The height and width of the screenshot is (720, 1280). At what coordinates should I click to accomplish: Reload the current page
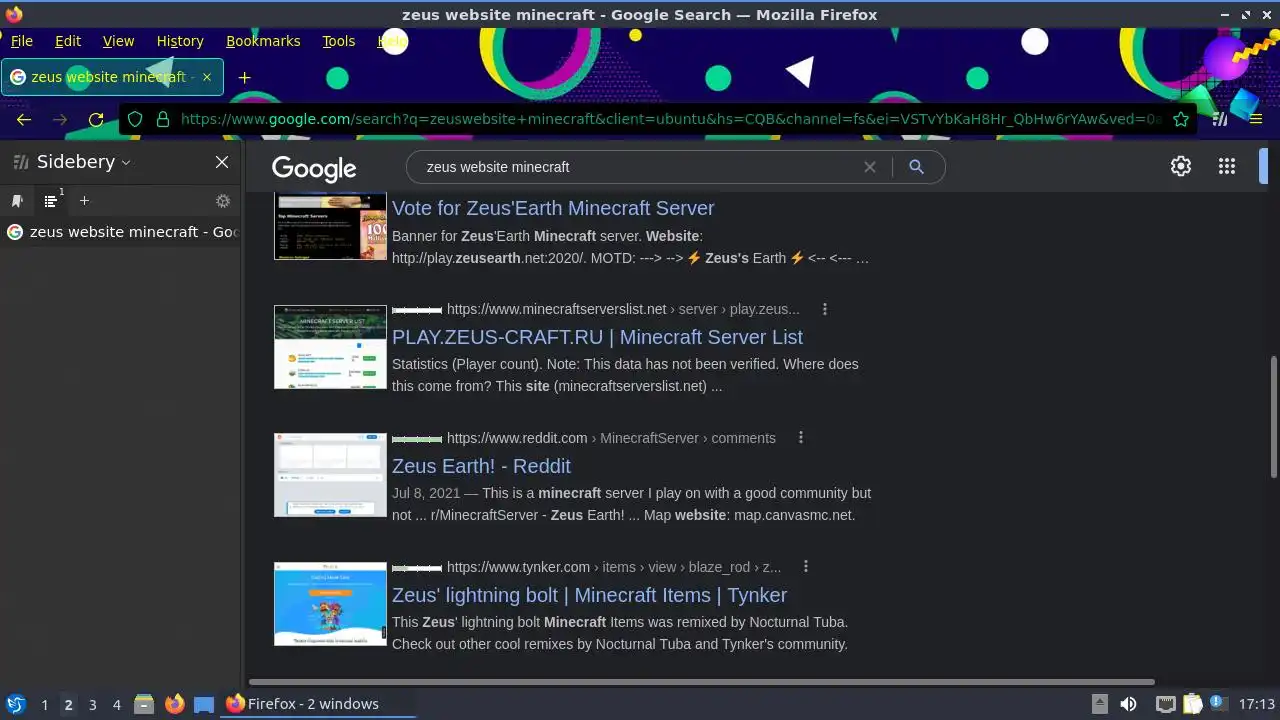tap(96, 119)
